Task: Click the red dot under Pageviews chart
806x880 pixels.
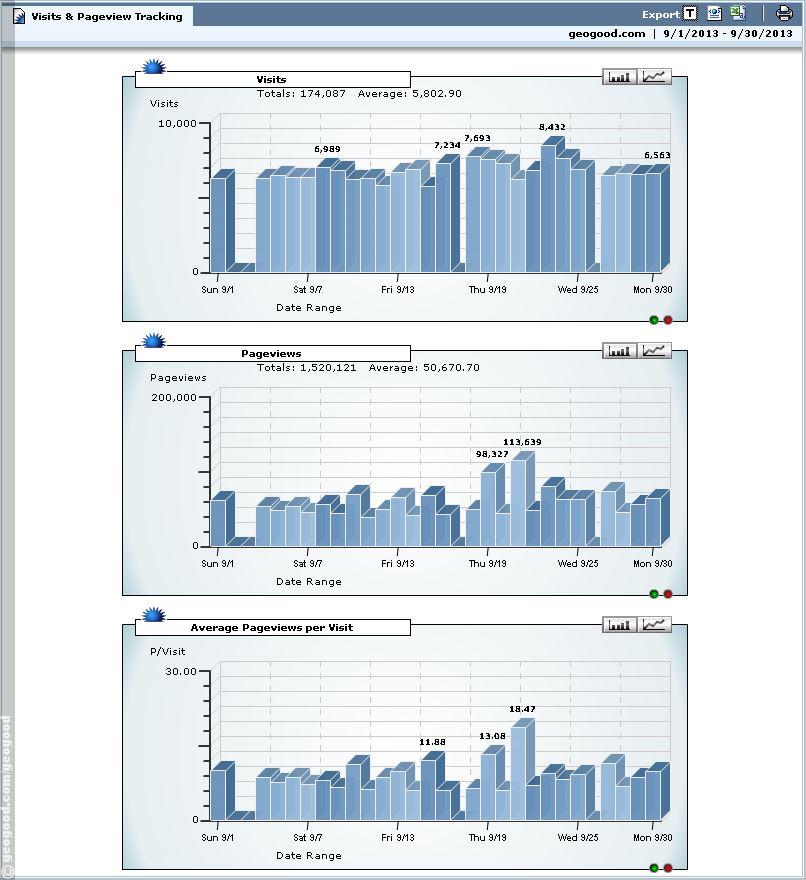Action: point(668,594)
